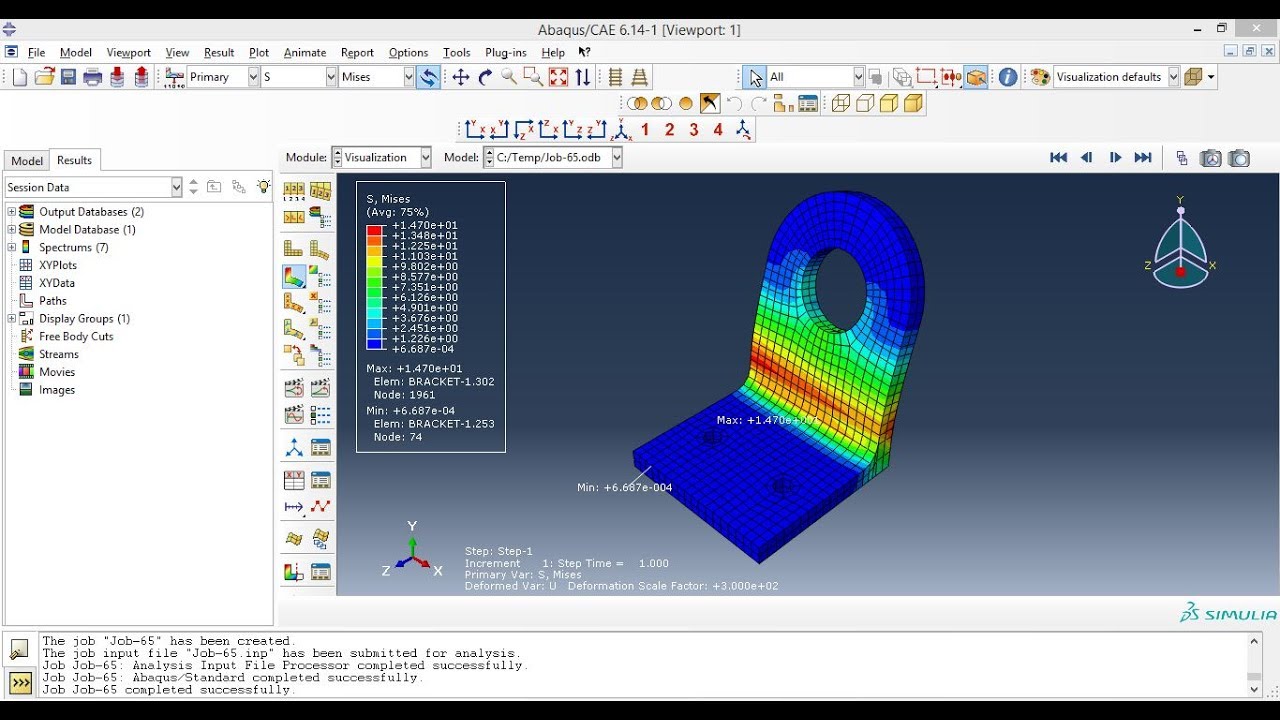
Task: Toggle the wireframe render style cube
Action: pos(841,103)
